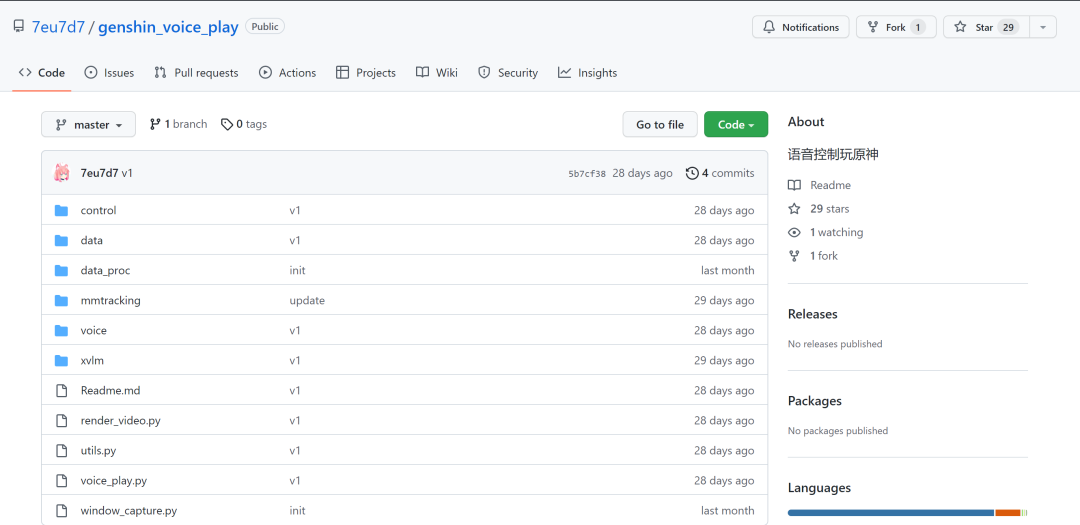Click the orange segment of Languages bar
This screenshot has height=525, width=1080.
coord(1008,513)
